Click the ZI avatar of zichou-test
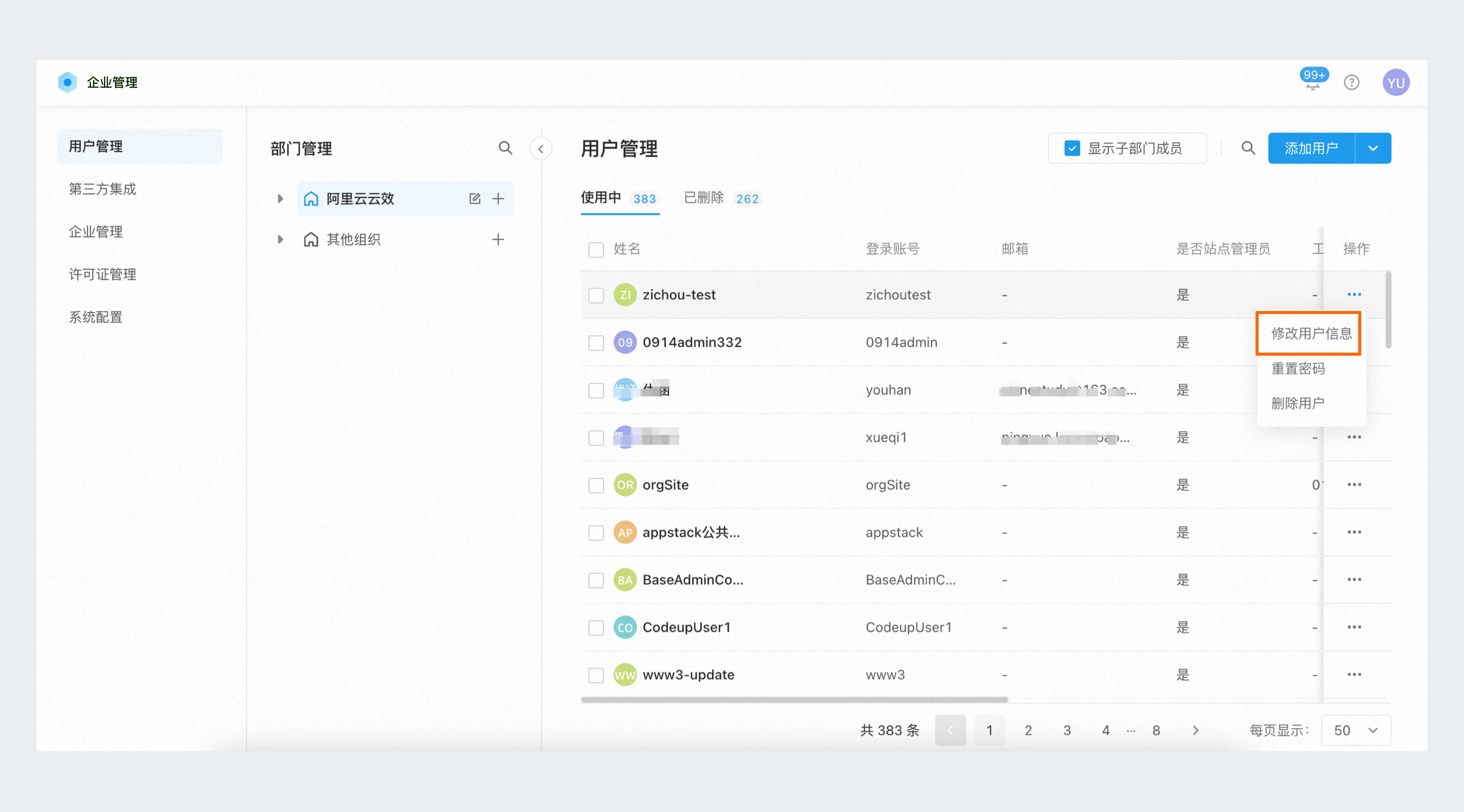Viewport: 1464px width, 812px height. 625,295
